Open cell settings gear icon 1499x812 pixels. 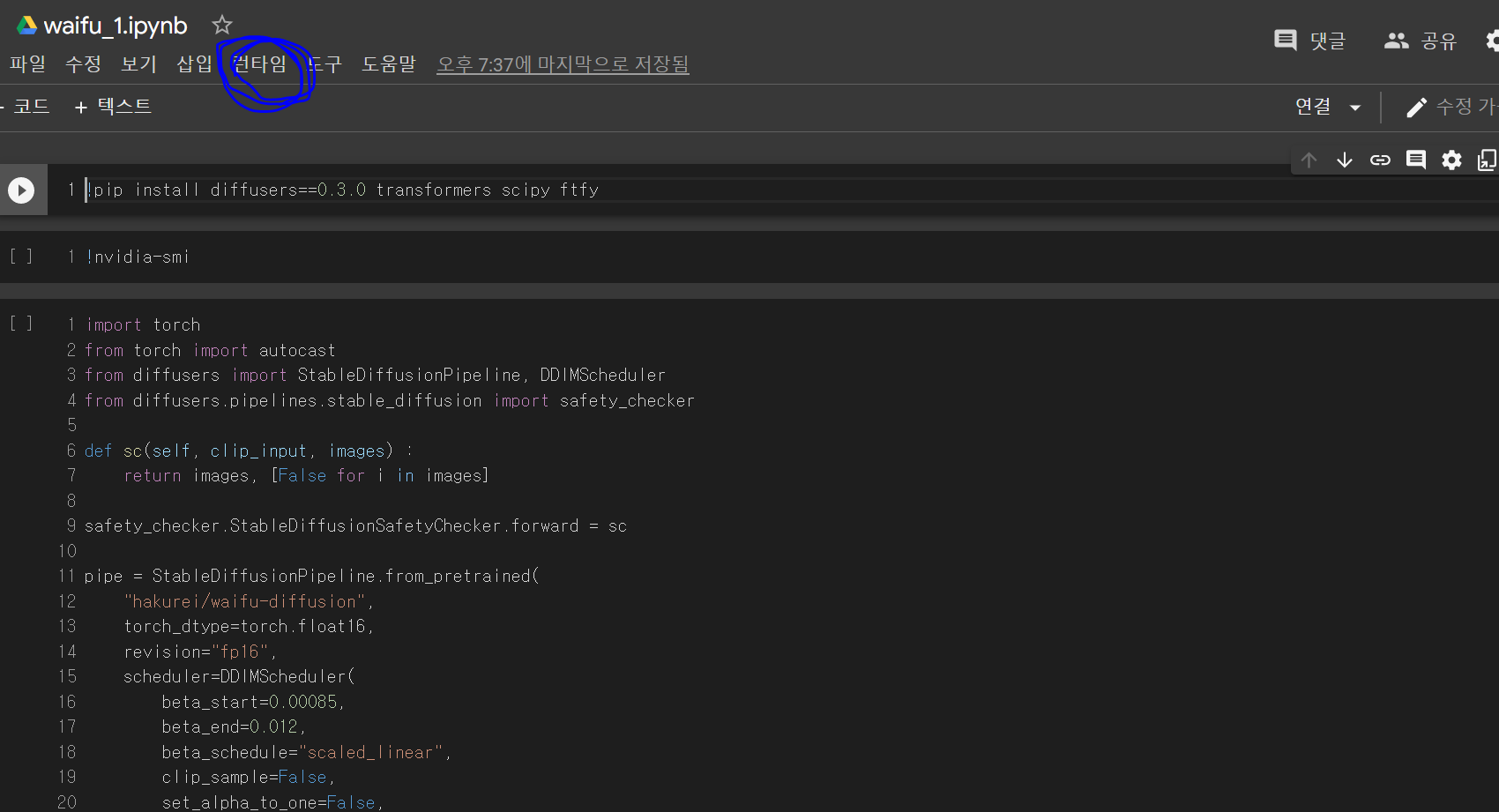[1451, 160]
